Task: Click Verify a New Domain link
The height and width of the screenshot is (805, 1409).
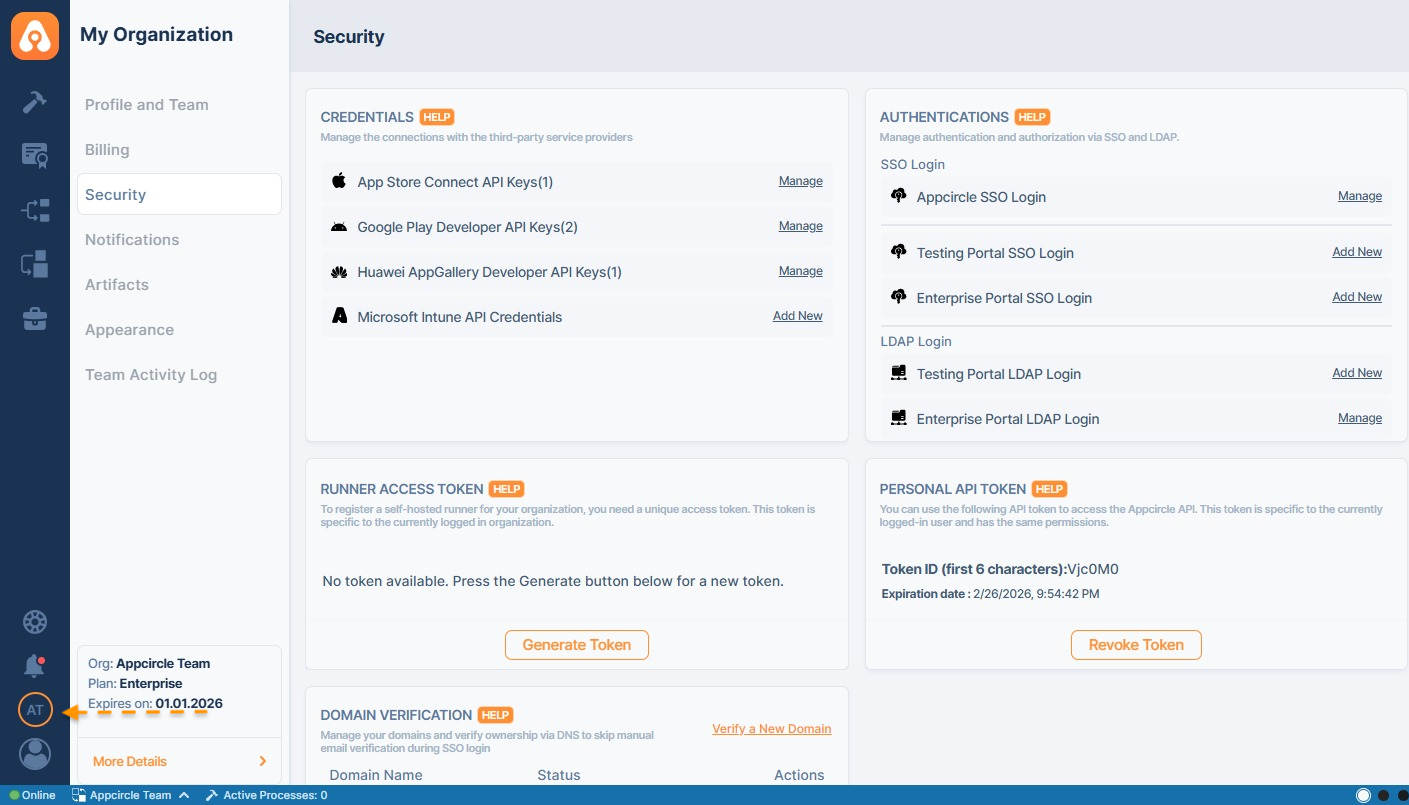Action: coord(771,729)
